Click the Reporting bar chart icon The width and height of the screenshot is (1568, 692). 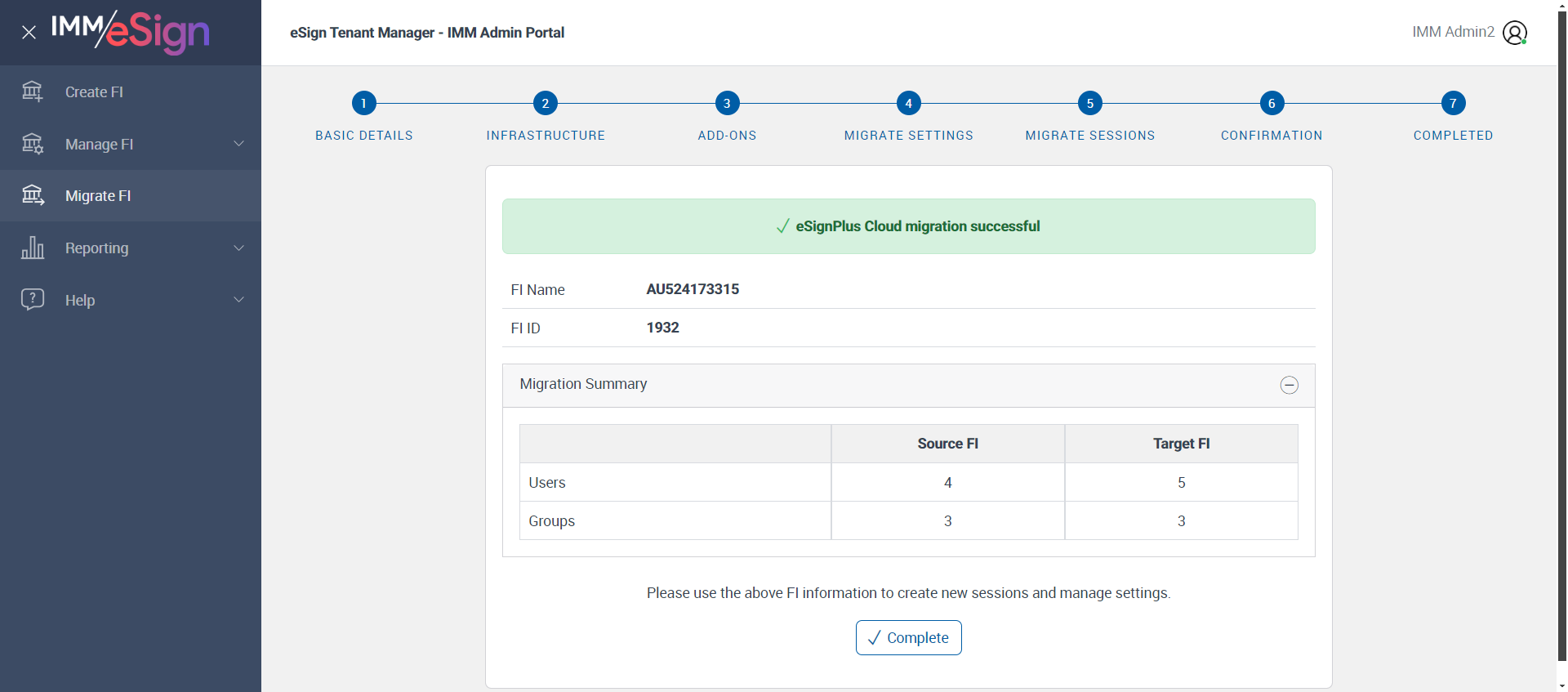[x=33, y=248]
